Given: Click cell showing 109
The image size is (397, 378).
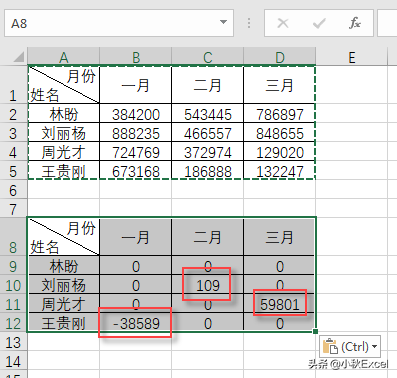Looking at the screenshot, I should pos(208,284).
